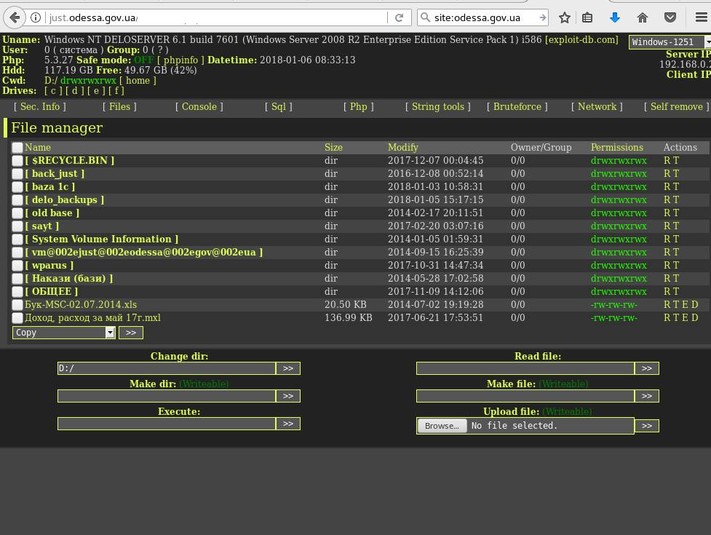Go to the browser home page icon

[x=642, y=18]
